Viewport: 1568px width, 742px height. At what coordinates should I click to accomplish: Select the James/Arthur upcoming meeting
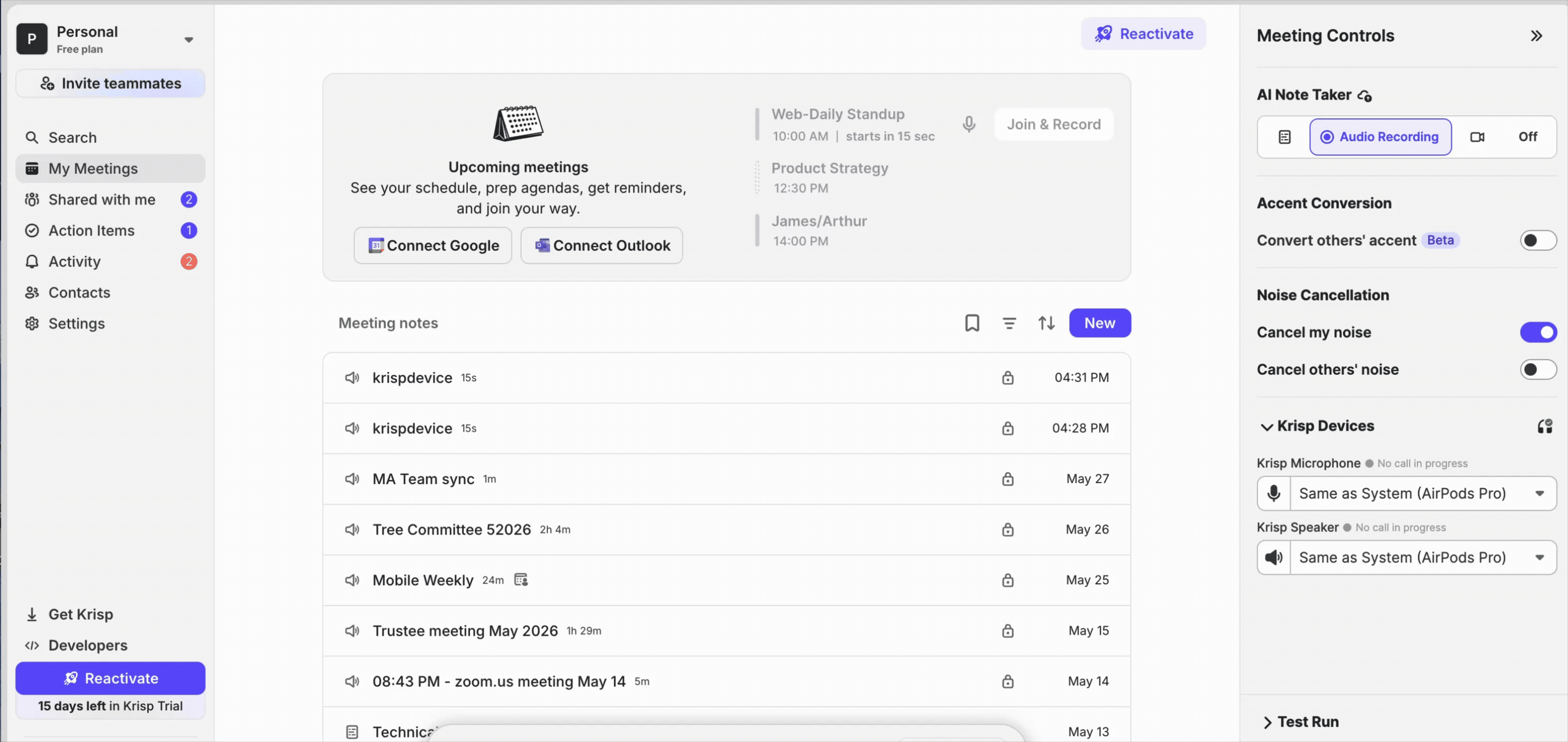pos(819,230)
